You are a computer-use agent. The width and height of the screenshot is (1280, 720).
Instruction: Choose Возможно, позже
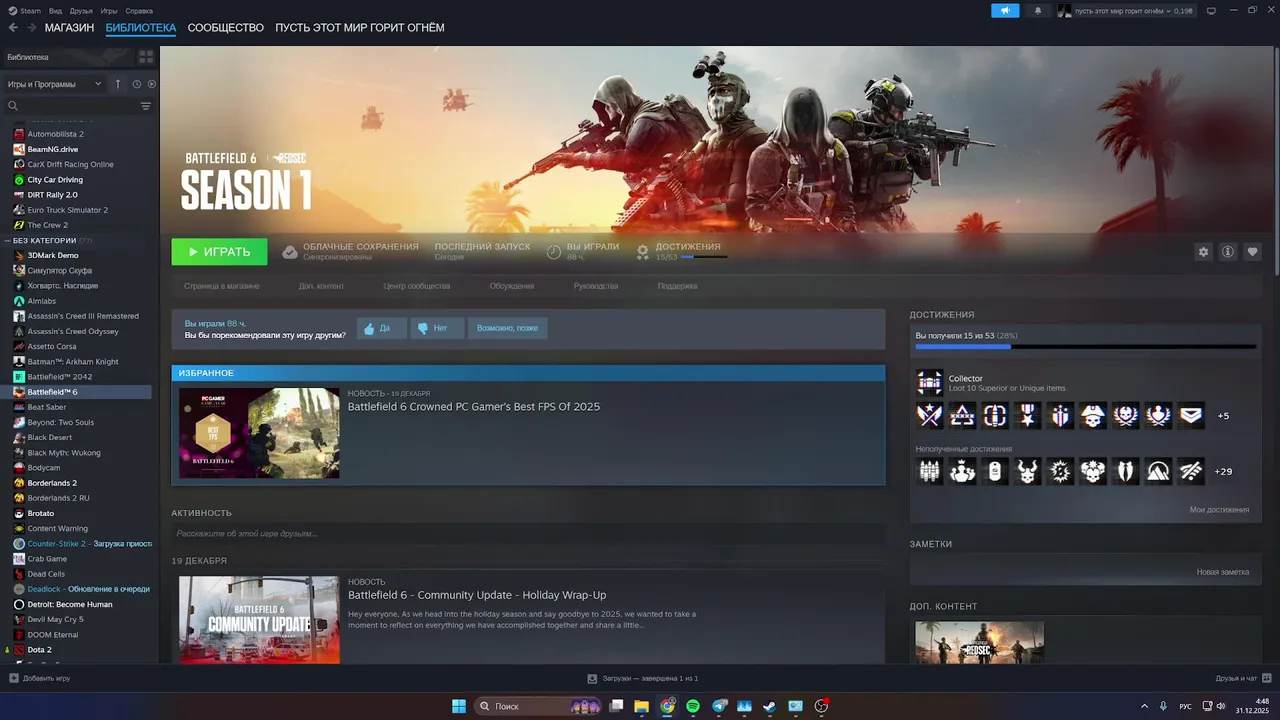pos(507,328)
